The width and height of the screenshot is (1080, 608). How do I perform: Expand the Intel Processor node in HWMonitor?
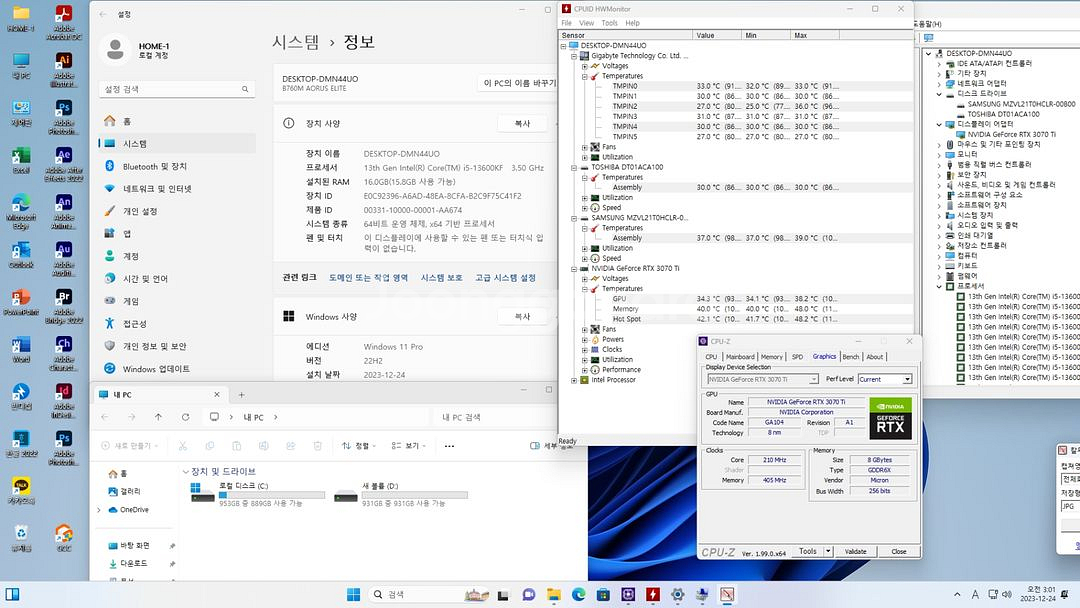[574, 380]
